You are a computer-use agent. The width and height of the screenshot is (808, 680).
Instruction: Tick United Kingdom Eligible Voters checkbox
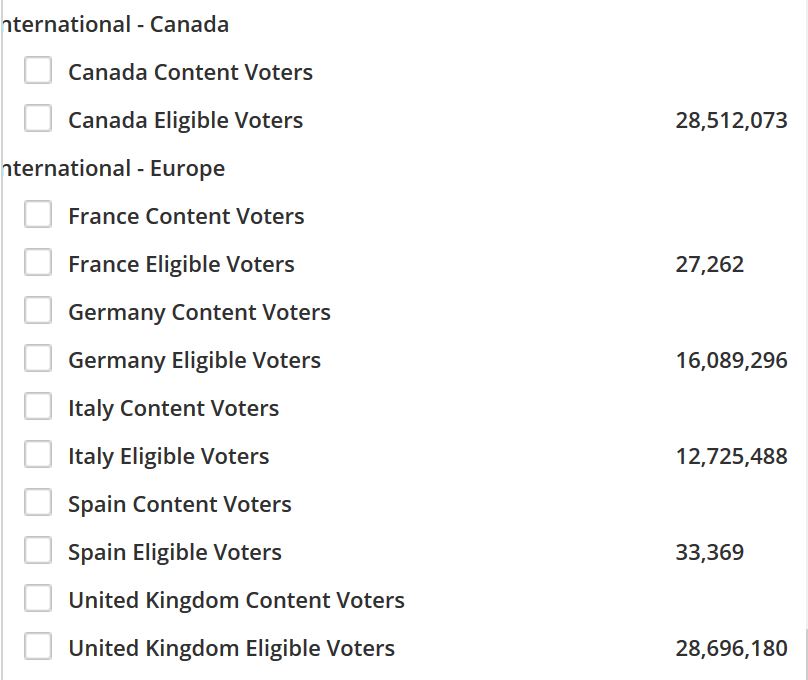[38, 646]
